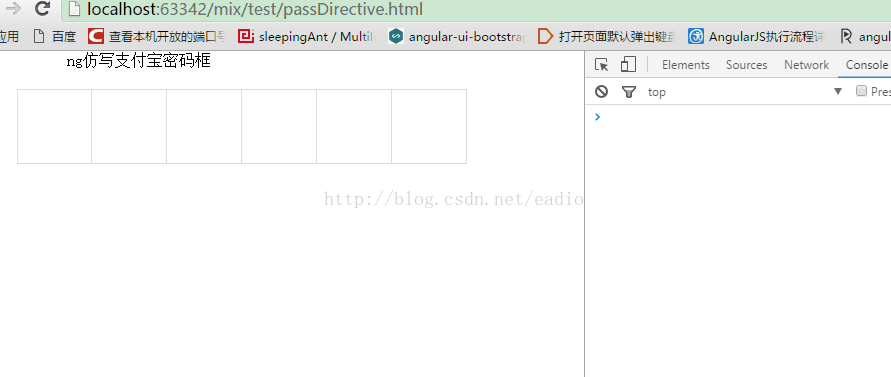
Task: Enable the Preserve log checkbox
Action: click(x=861, y=91)
